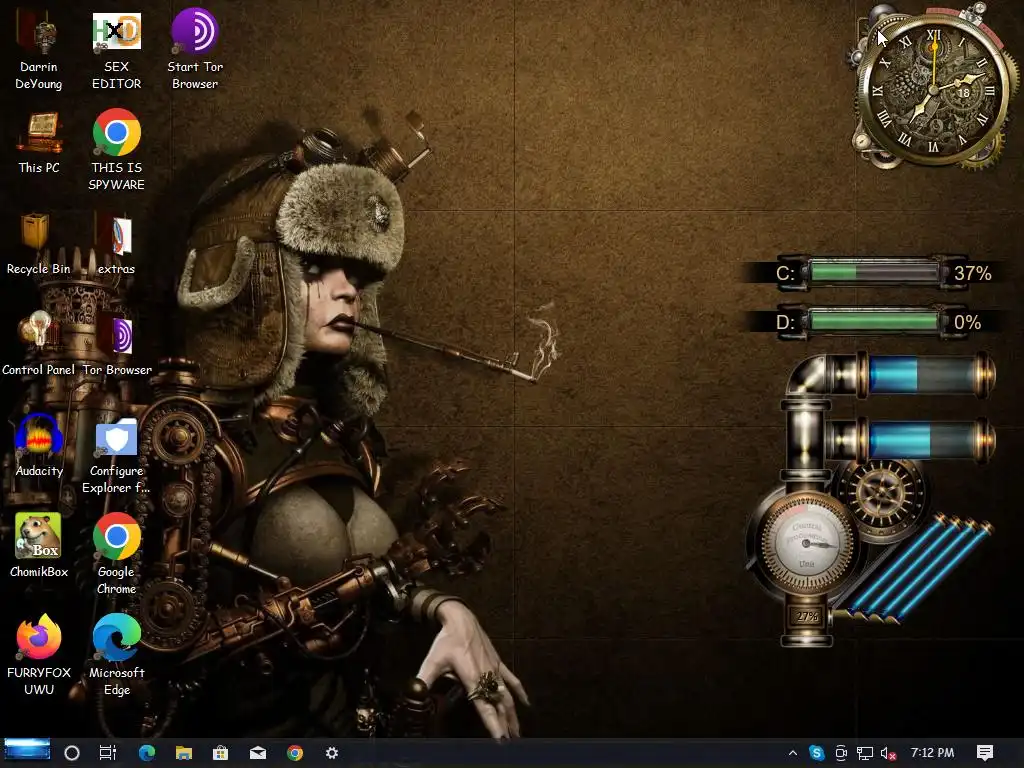Select the Start Tor Browser shortcut
The width and height of the screenshot is (1024, 768).
click(195, 50)
